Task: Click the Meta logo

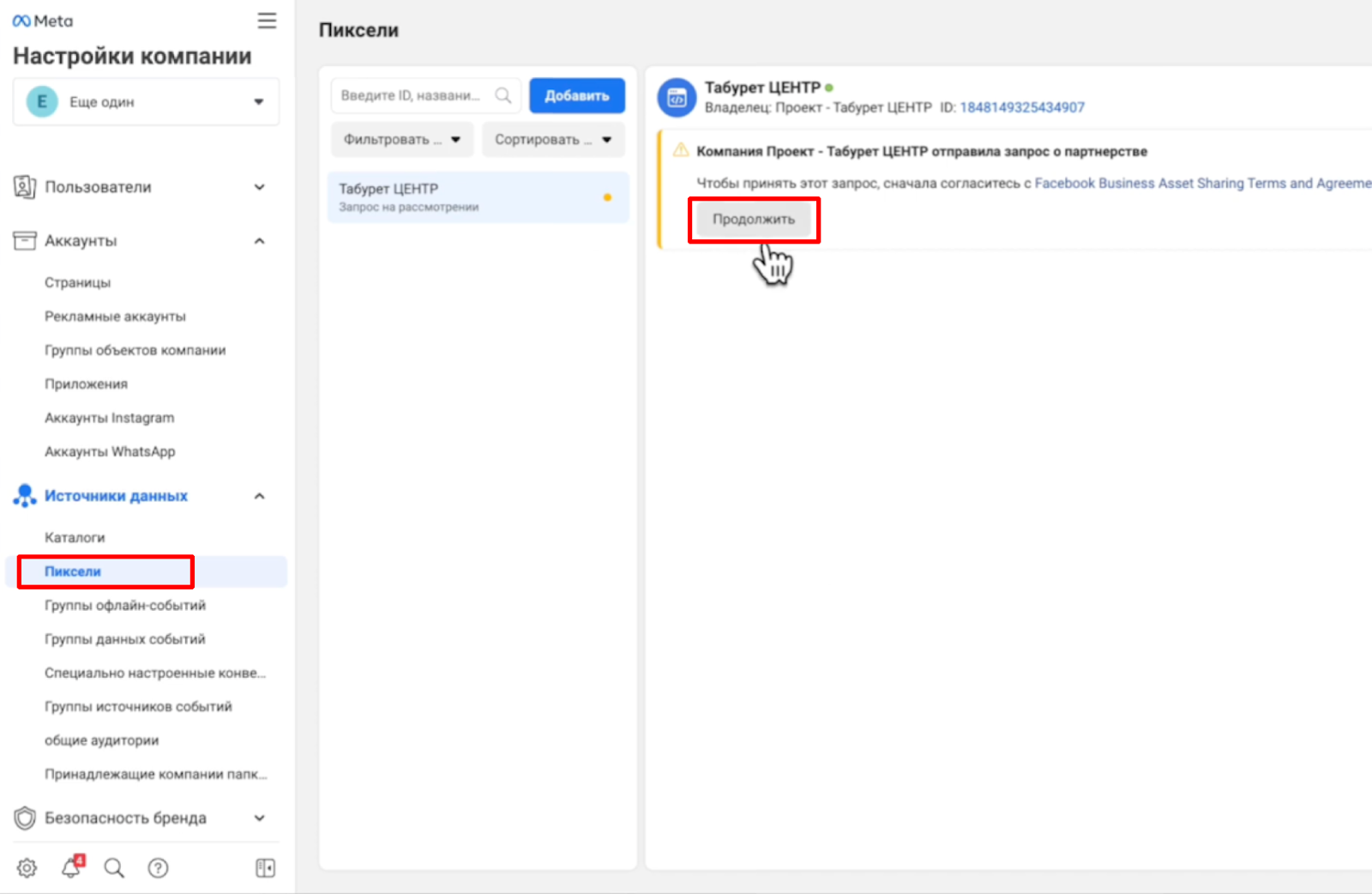Action: click(x=43, y=21)
